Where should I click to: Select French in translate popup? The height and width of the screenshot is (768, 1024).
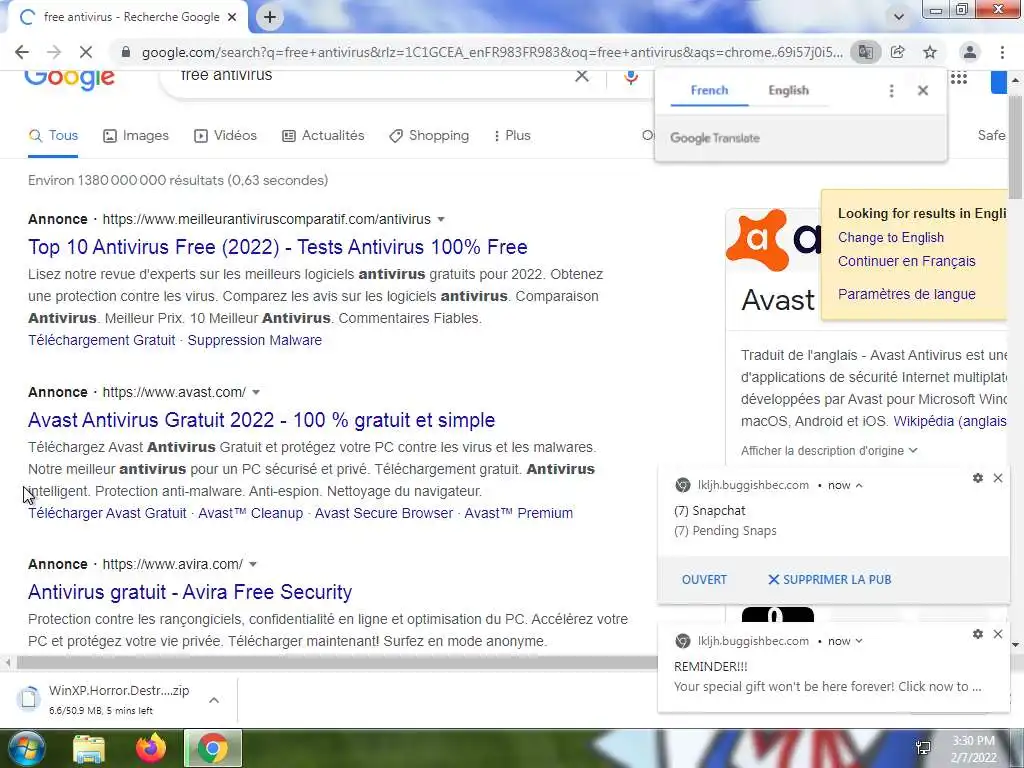click(x=709, y=90)
